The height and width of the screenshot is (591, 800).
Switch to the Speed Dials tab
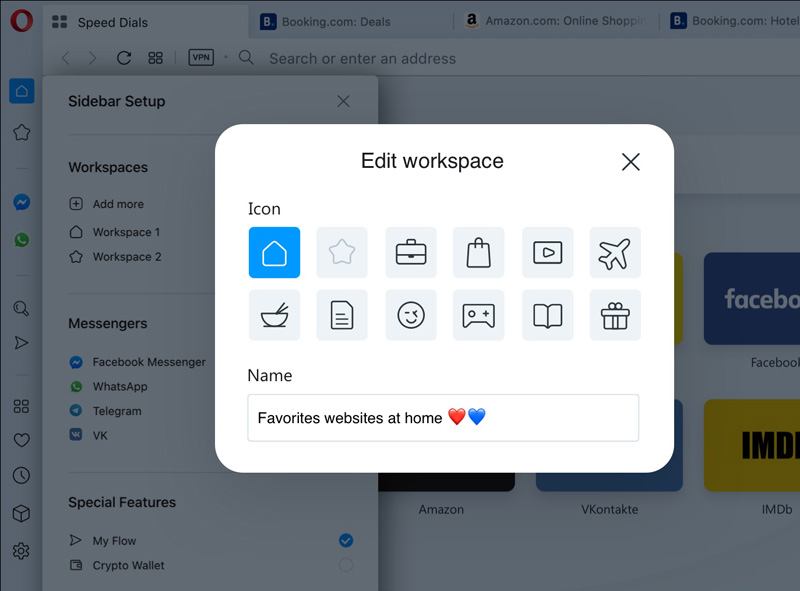(145, 22)
